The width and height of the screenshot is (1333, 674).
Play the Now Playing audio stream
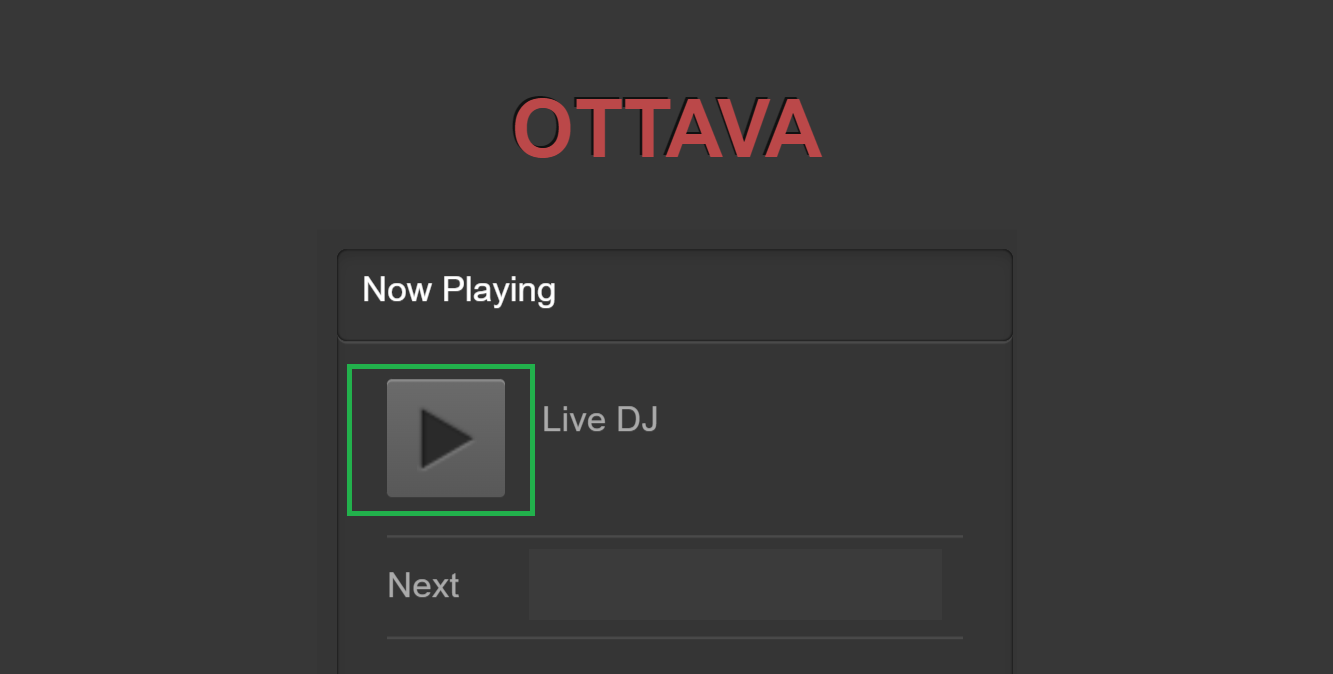click(x=445, y=438)
